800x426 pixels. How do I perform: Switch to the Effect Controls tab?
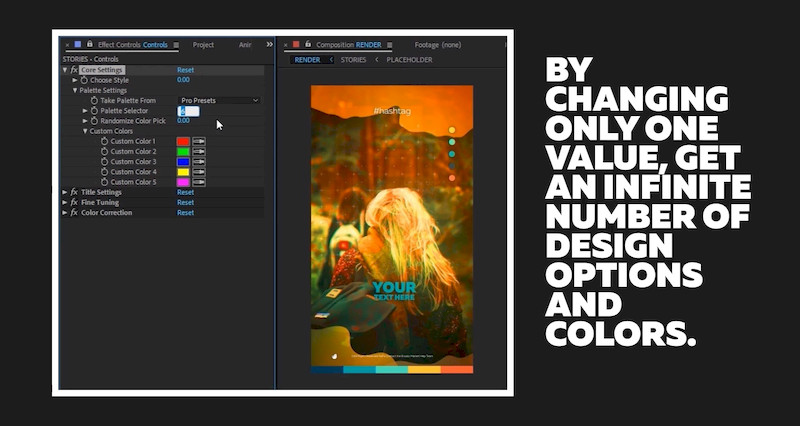(133, 45)
